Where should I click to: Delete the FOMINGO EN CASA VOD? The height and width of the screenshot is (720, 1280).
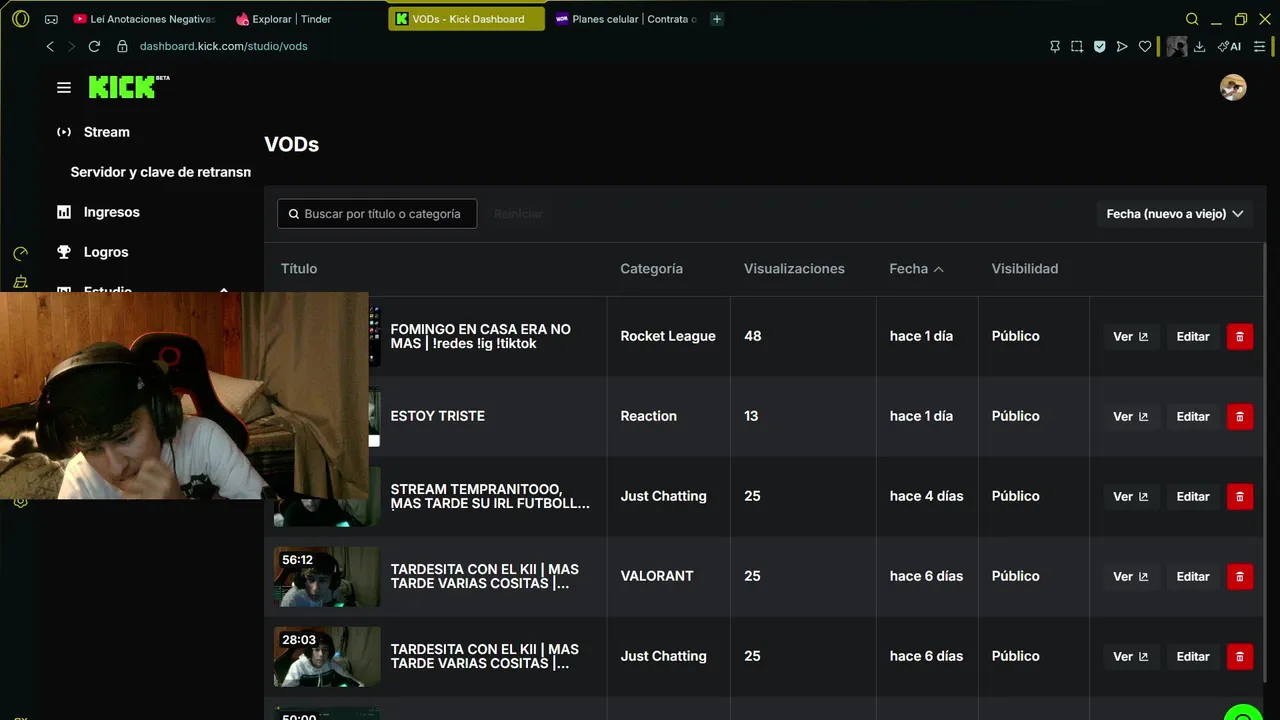coord(1240,336)
